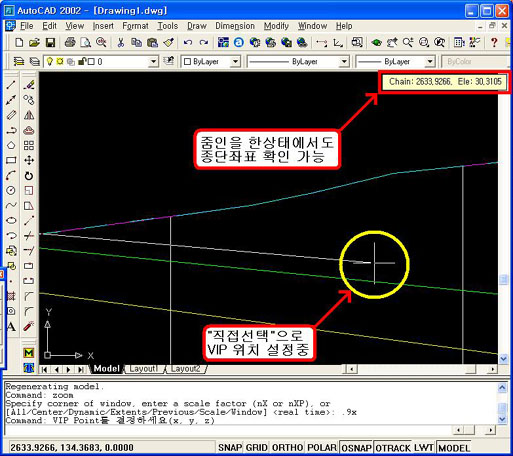Expand the ByLayer color dropdown

tap(235, 62)
